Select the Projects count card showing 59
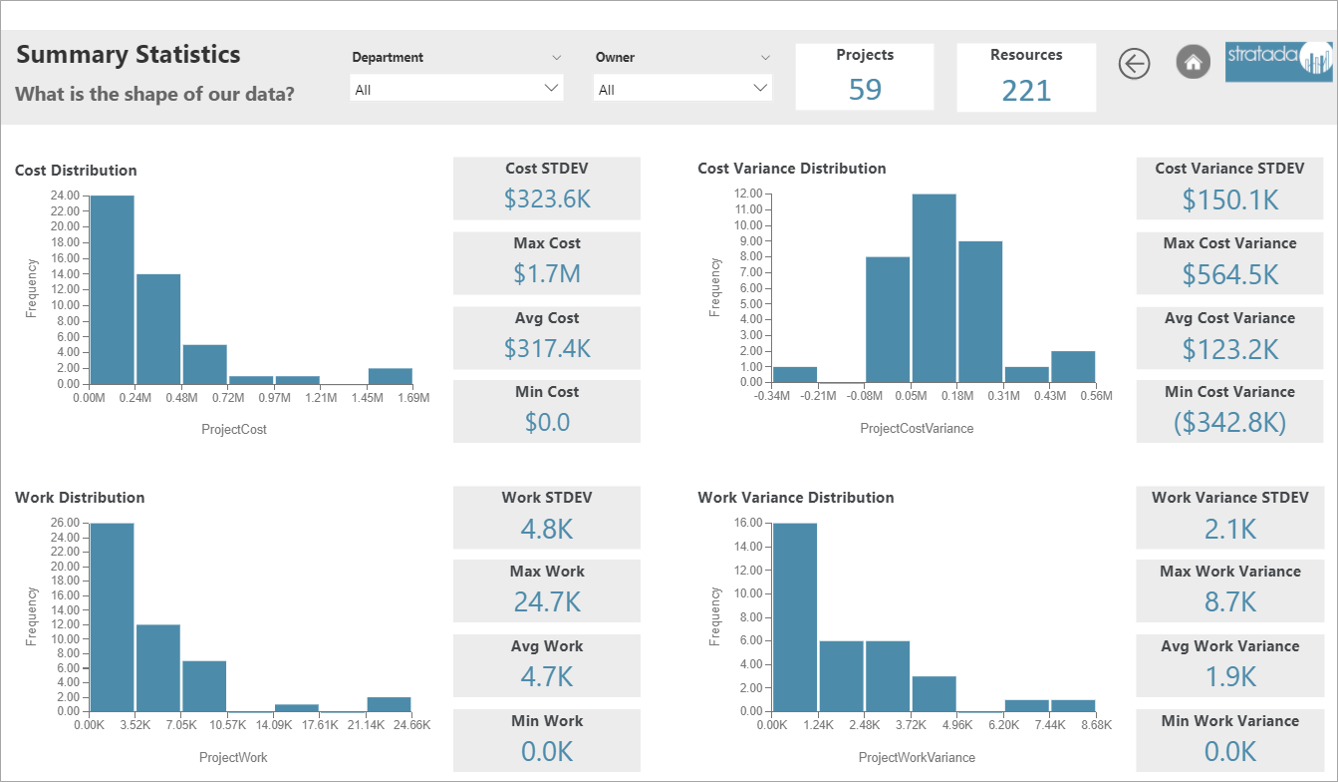This screenshot has height=782, width=1338. pos(864,77)
